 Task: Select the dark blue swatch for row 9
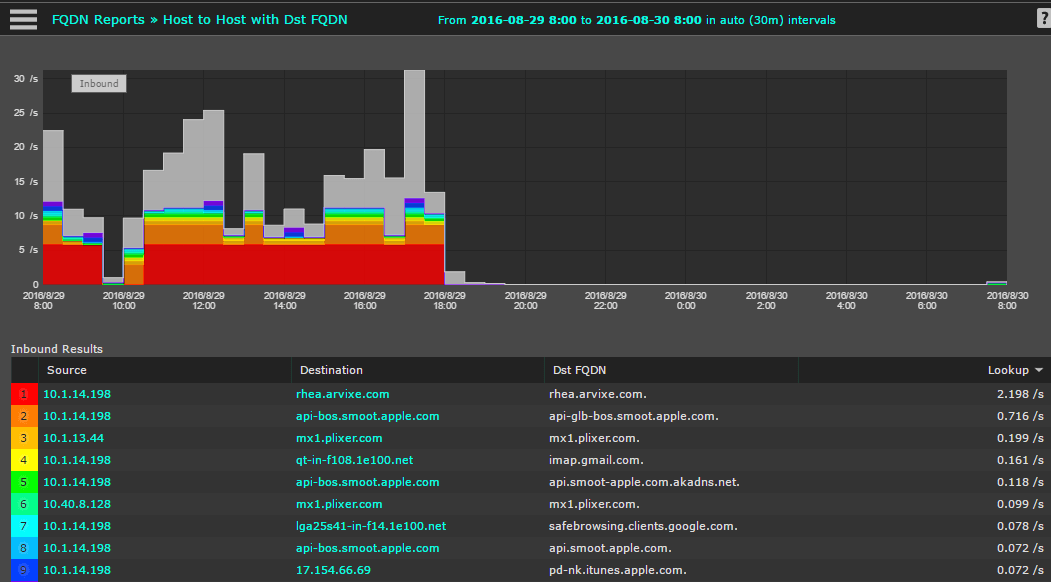click(x=25, y=570)
